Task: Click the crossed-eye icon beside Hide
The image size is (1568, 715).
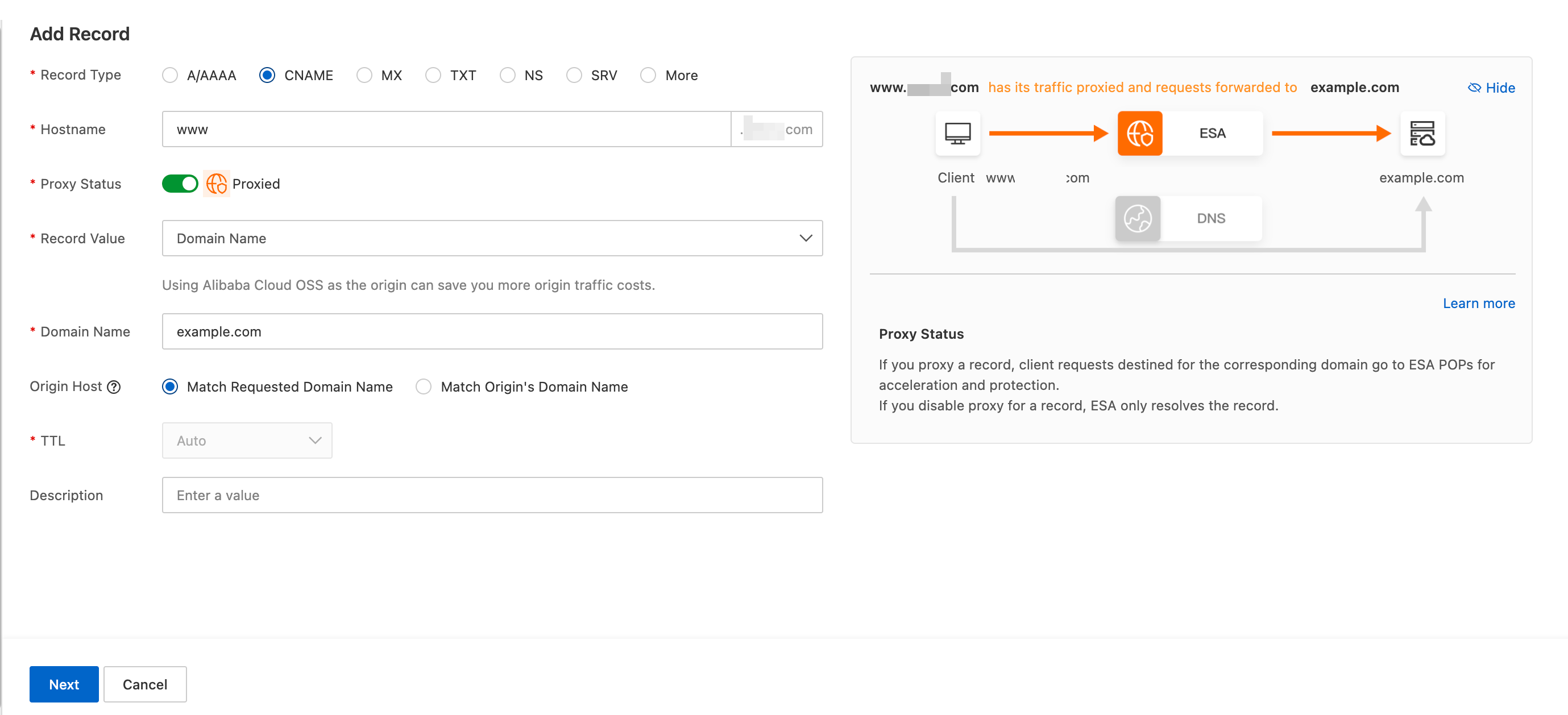Action: coord(1474,88)
